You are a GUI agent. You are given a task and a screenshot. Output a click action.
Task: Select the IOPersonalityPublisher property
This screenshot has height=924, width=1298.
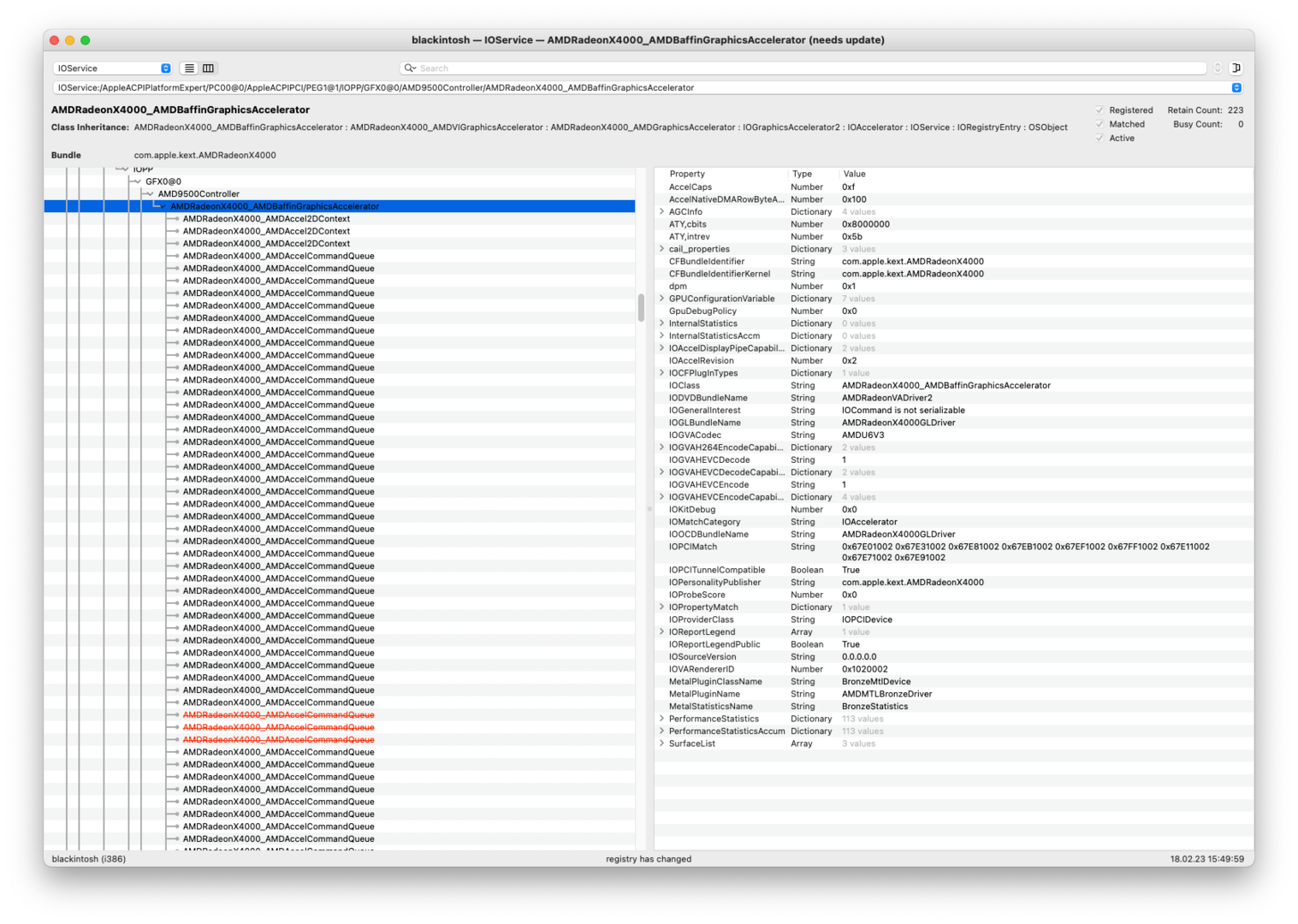click(714, 583)
